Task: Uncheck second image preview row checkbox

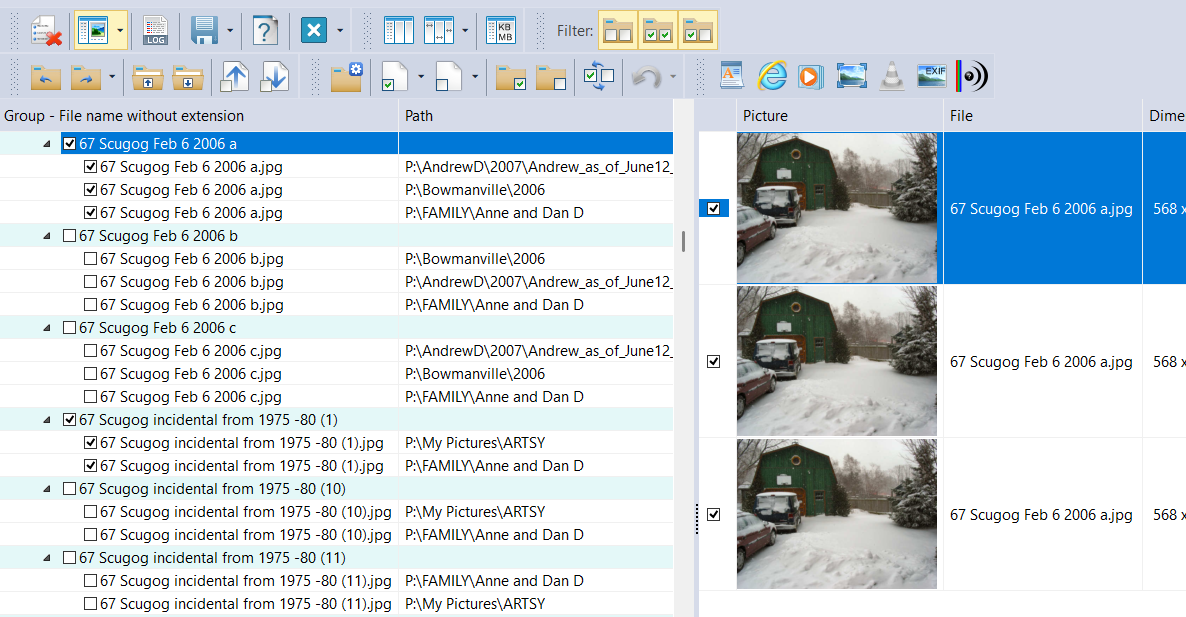Action: click(x=713, y=362)
